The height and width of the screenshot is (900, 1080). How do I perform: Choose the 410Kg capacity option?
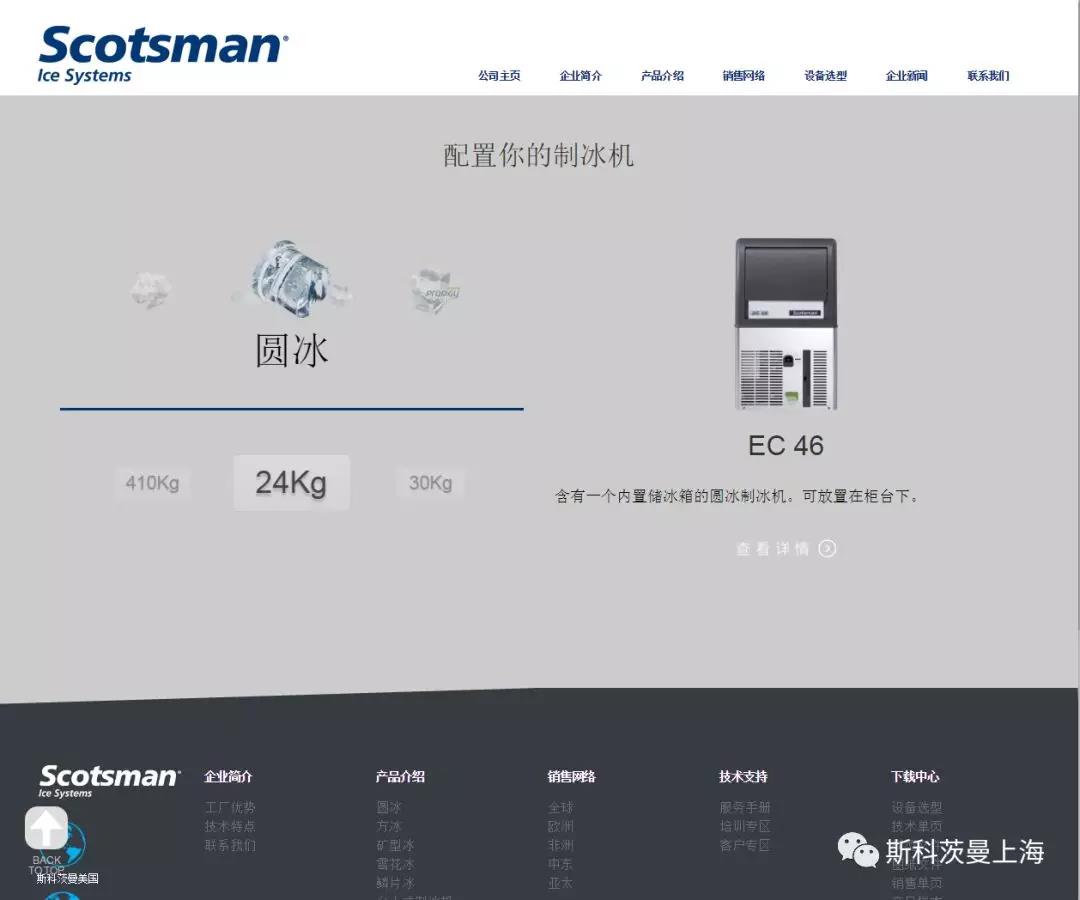pyautogui.click(x=152, y=483)
